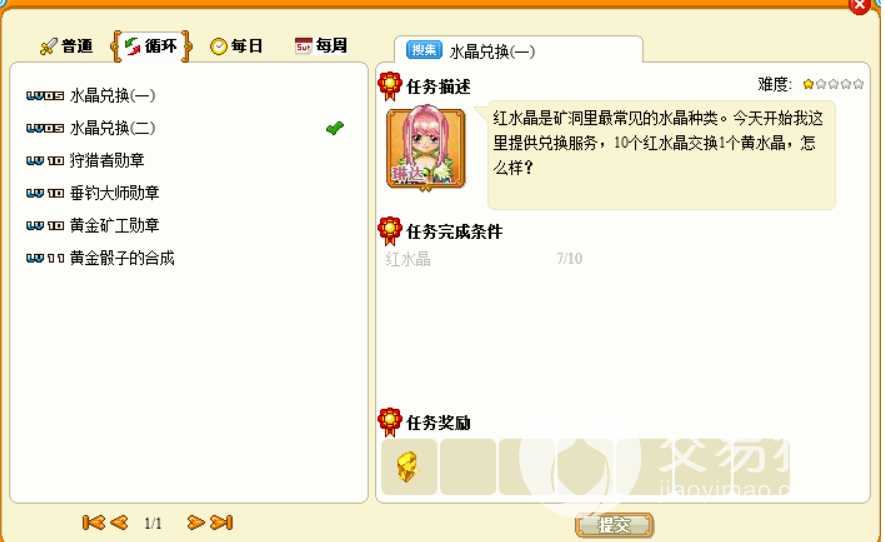Click the 搜集 quest type badge
Viewport: 885px width, 542px height.
coord(424,50)
